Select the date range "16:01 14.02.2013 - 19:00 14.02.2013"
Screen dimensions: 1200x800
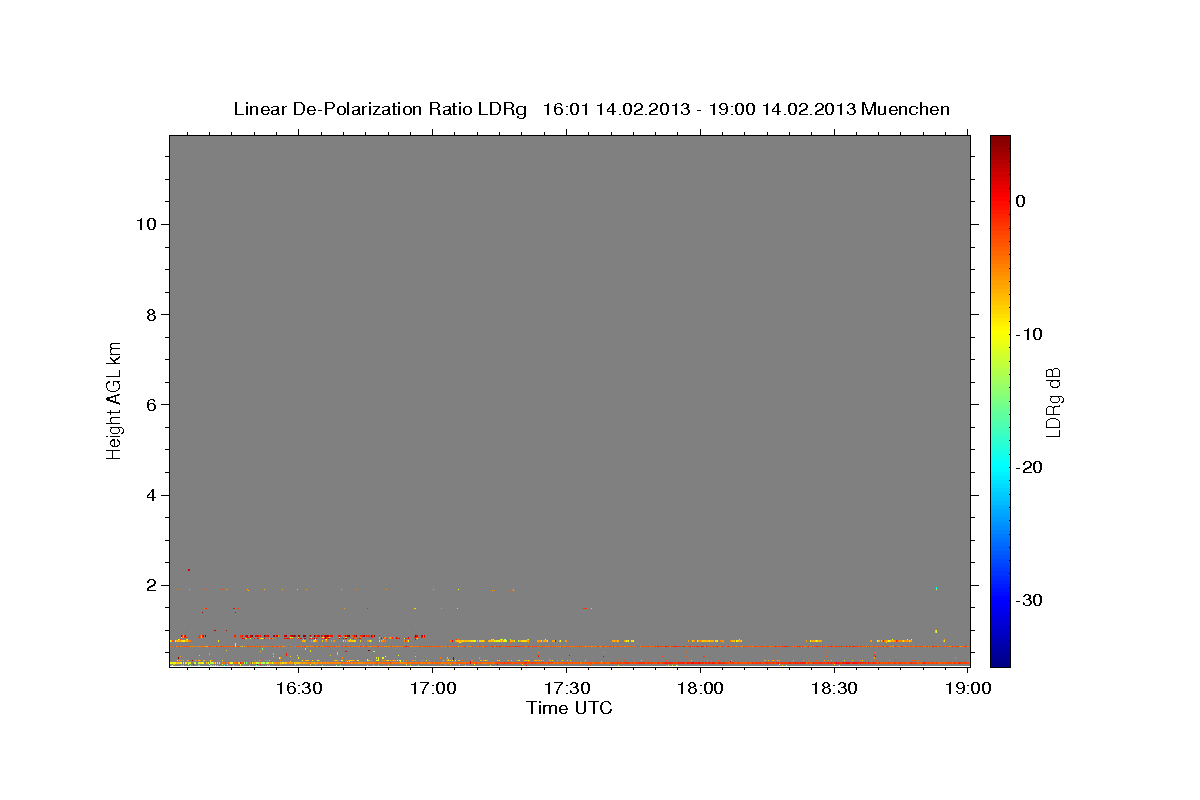pyautogui.click(x=699, y=109)
